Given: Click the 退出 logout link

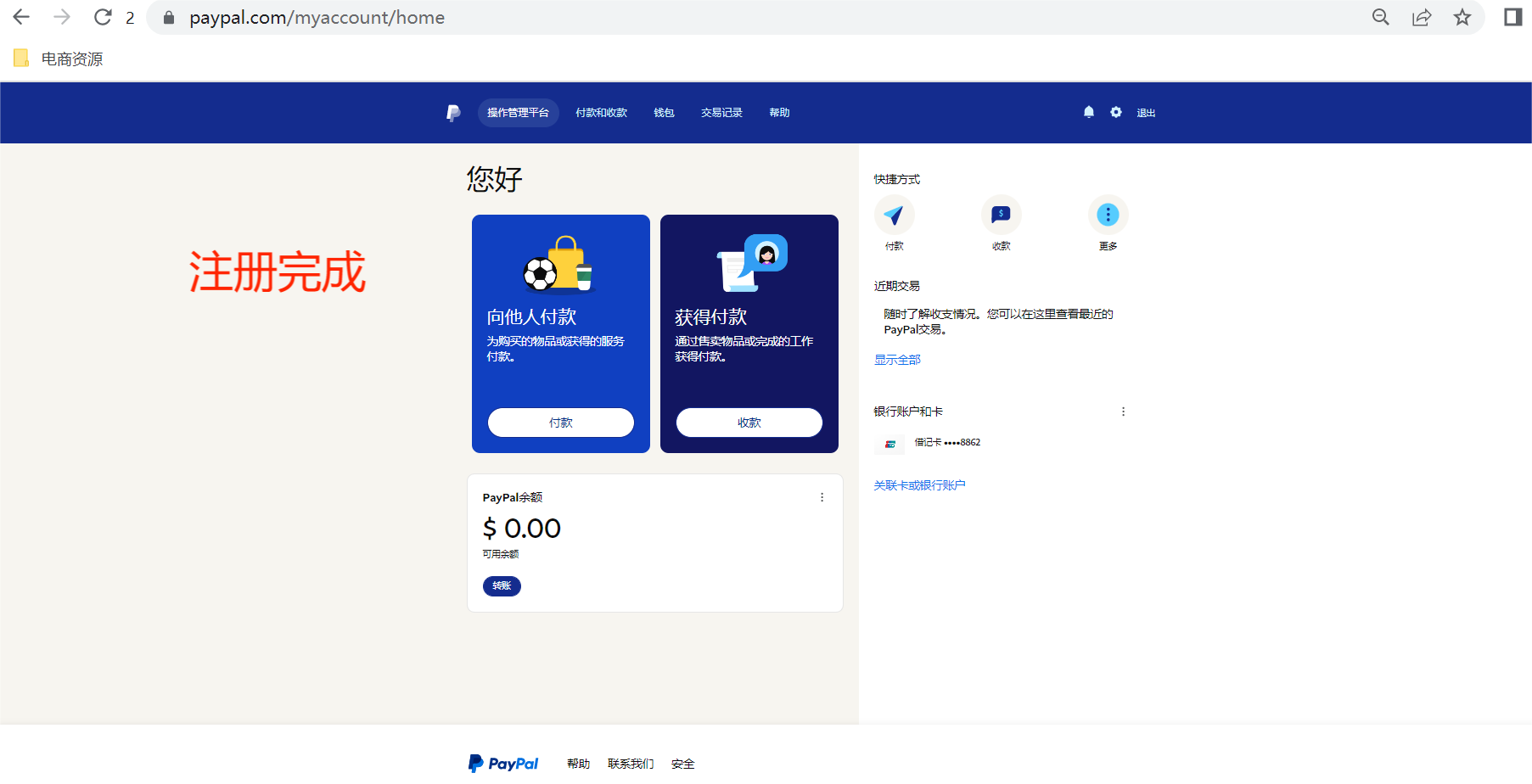Looking at the screenshot, I should coord(1146,113).
